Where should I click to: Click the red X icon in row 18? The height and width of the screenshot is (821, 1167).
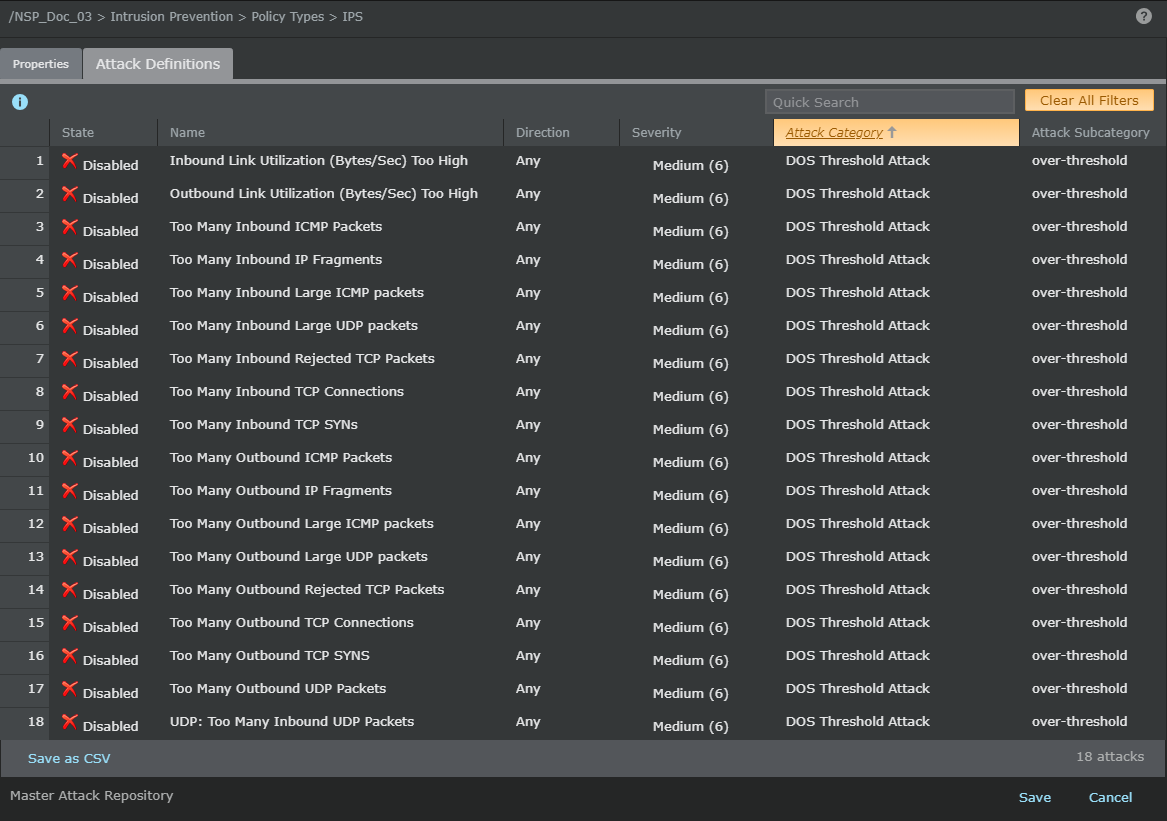70,722
